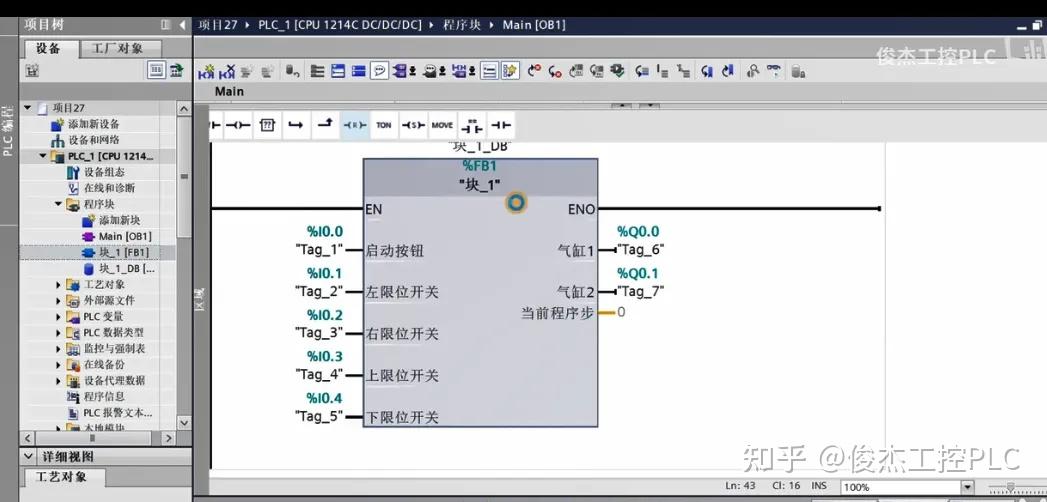Screen dimensions: 1047x502
Task: Click the open branch arrow icon
Action: click(296, 125)
